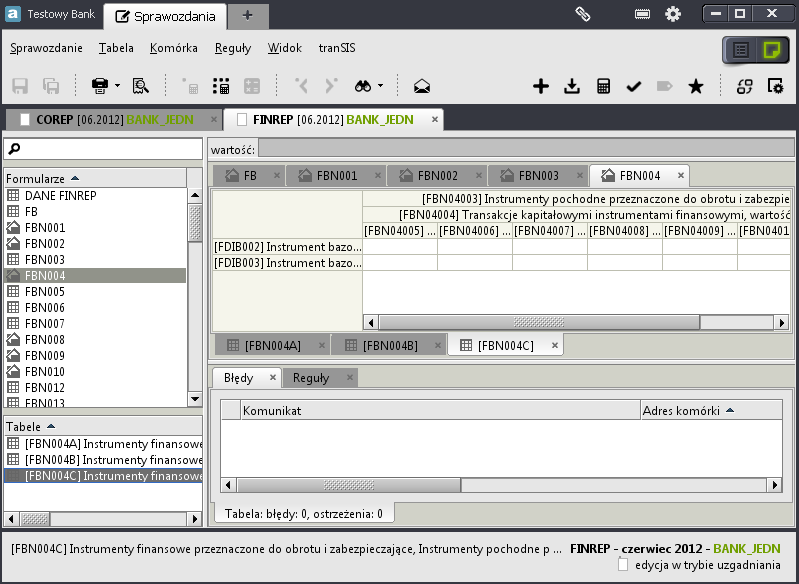Open the Reguły menu

click(x=233, y=48)
